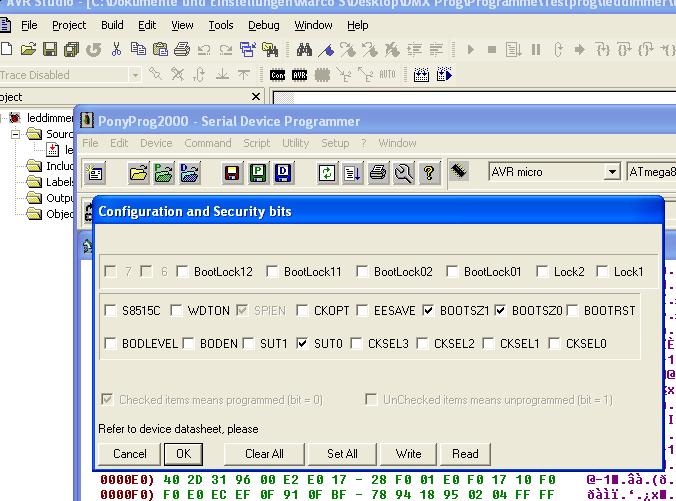Open the AVR Studio Project menu
Screen dimensions: 676x501
(x=69, y=25)
